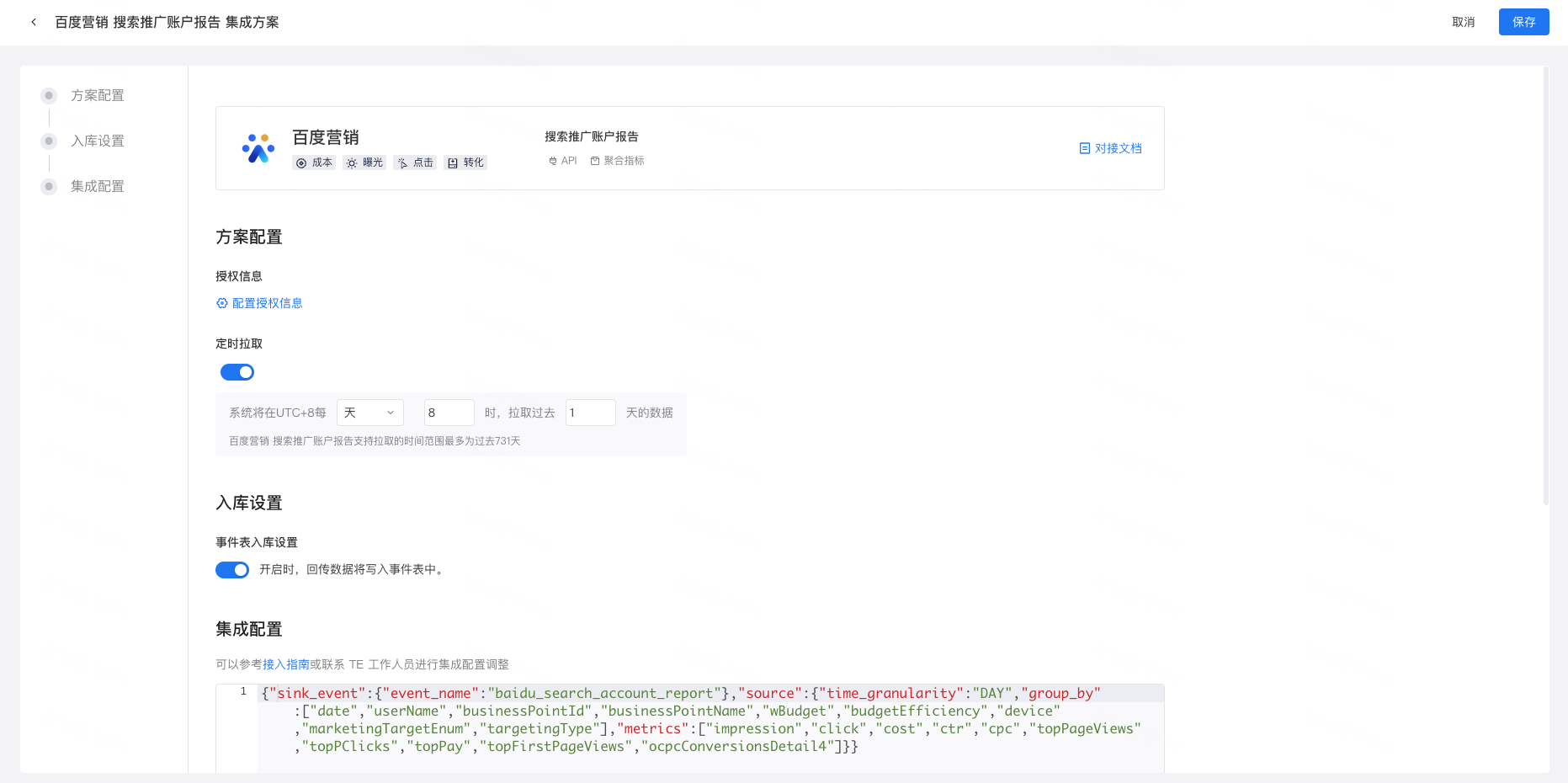This screenshot has height=783, width=1568.
Task: Click the gear icon beside 配置授权信息
Action: point(222,303)
